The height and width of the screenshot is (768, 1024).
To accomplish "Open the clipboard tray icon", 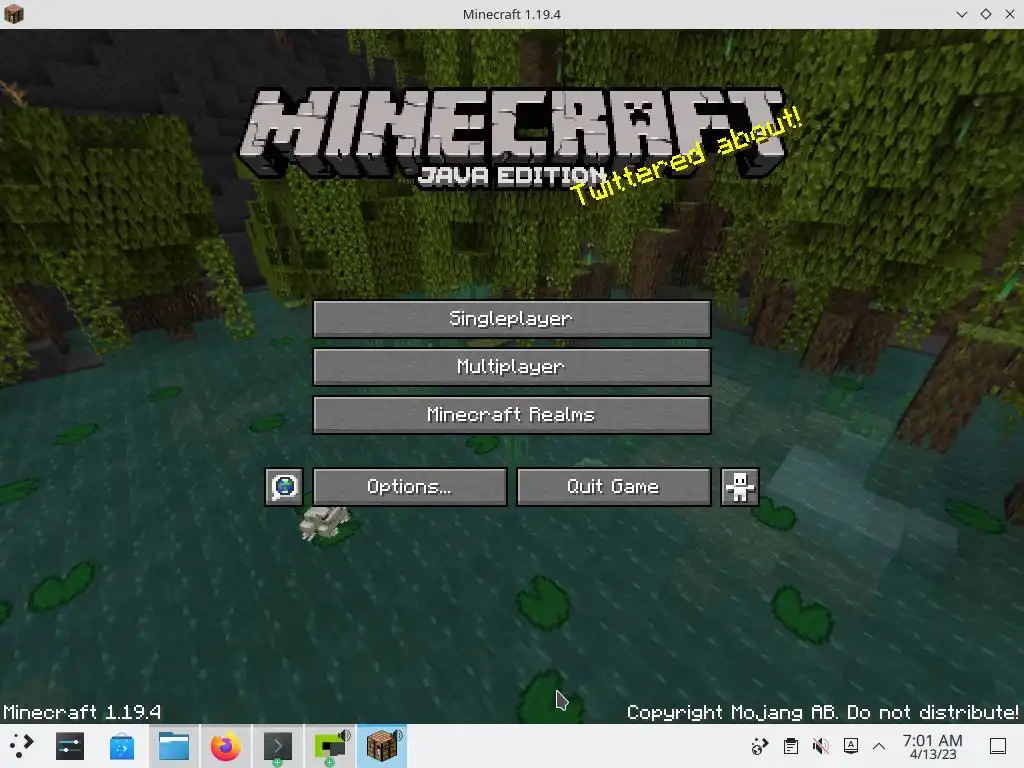I will pos(791,746).
